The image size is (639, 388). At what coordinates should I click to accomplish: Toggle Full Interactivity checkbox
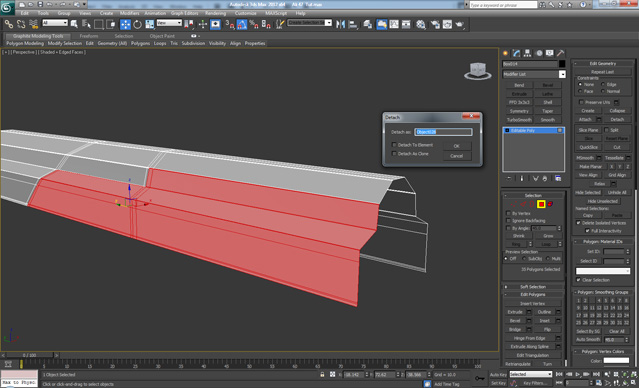coord(587,231)
